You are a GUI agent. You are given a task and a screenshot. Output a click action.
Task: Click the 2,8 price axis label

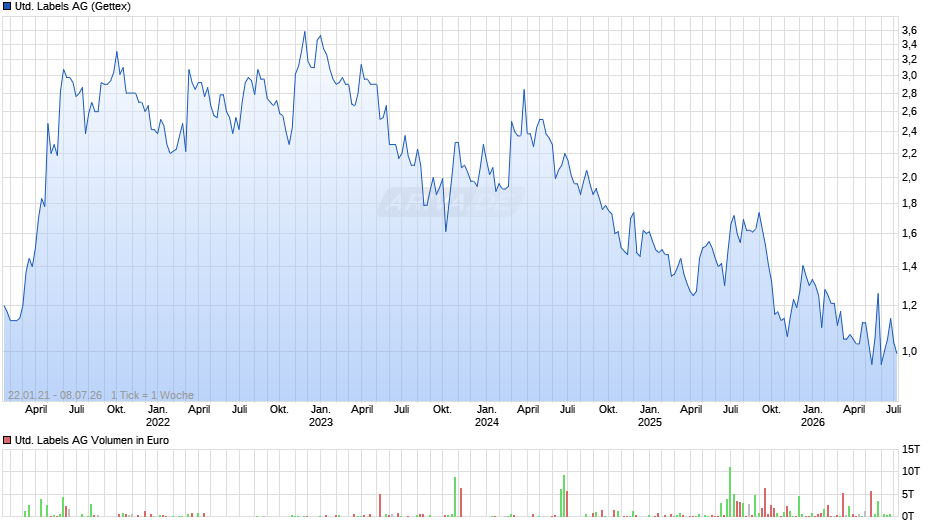pos(909,93)
